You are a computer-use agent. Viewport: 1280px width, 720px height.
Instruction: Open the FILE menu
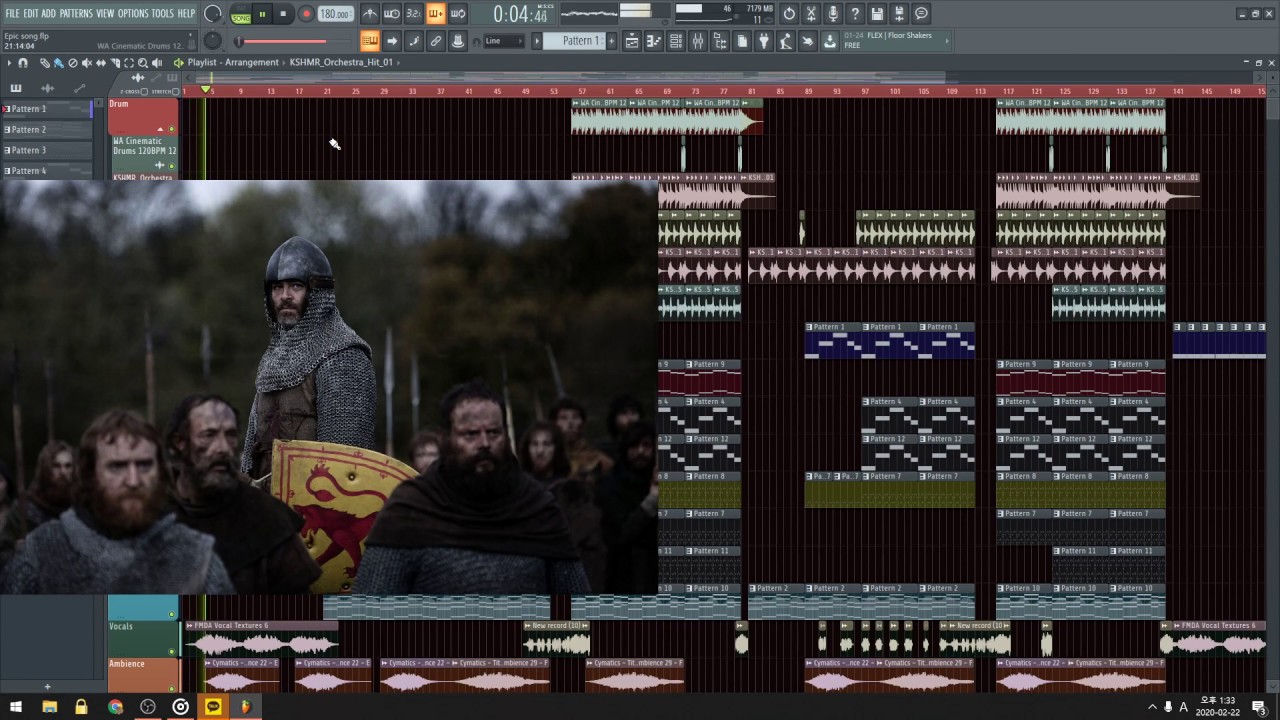pyautogui.click(x=12, y=14)
